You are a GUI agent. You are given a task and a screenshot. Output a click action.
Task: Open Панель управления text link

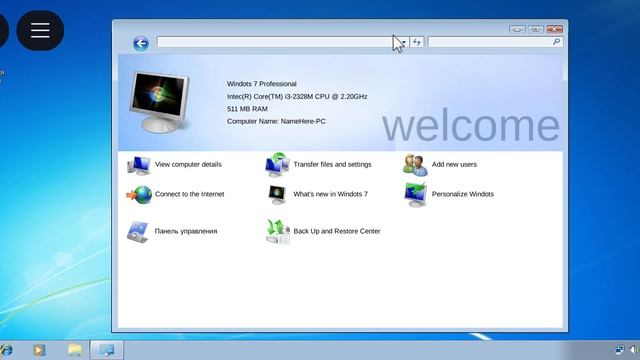(186, 231)
